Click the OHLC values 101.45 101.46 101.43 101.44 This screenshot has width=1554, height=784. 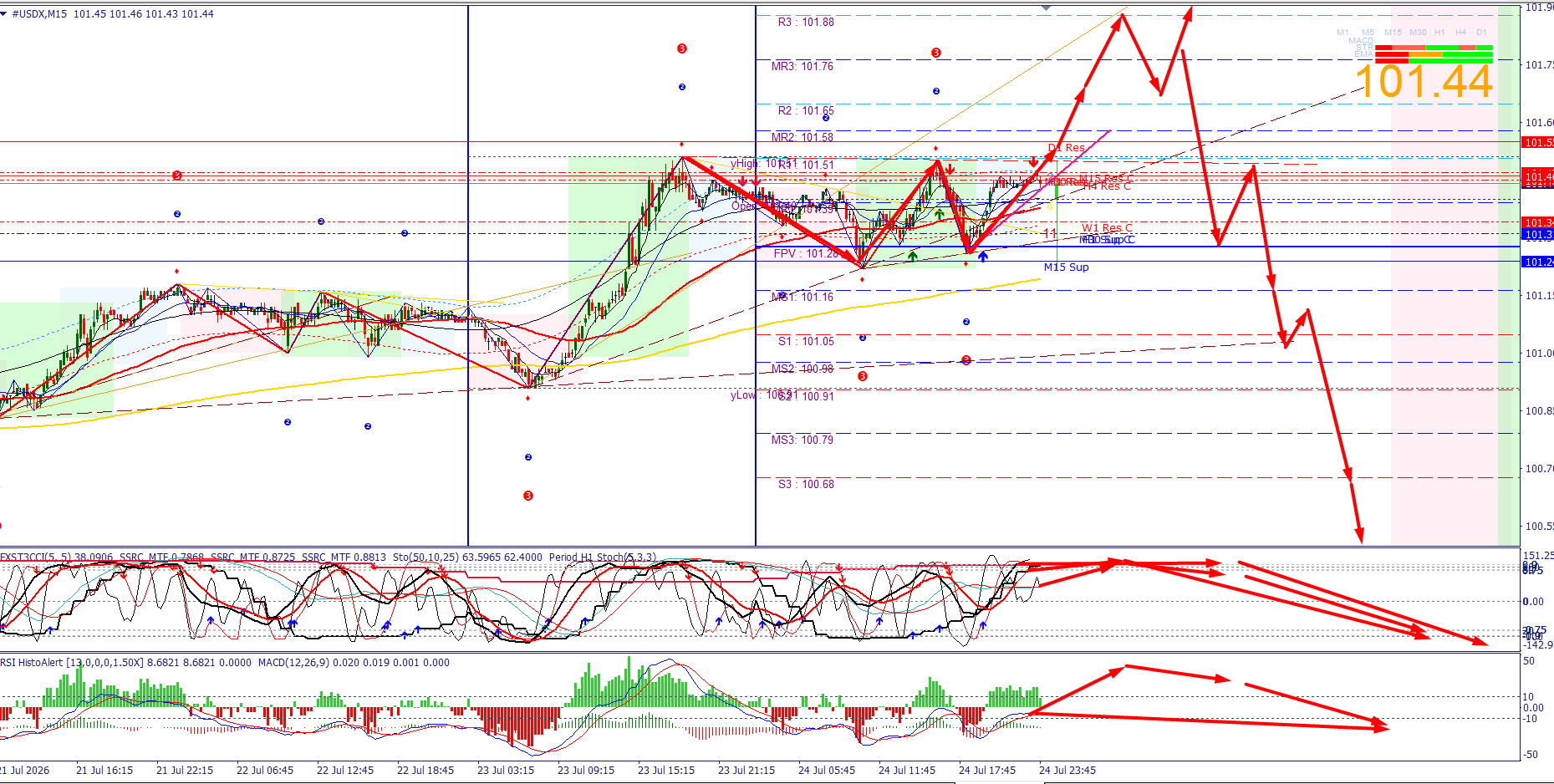[x=144, y=14]
